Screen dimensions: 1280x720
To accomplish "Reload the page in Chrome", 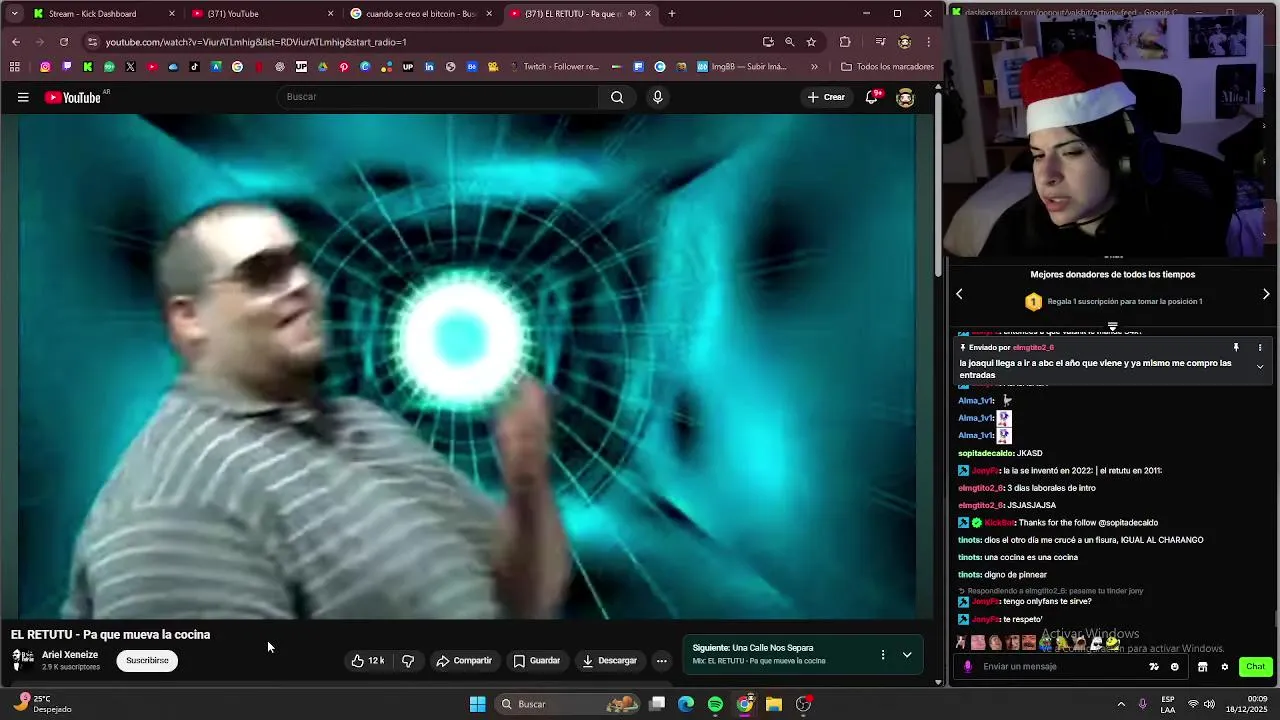I will 64,42.
